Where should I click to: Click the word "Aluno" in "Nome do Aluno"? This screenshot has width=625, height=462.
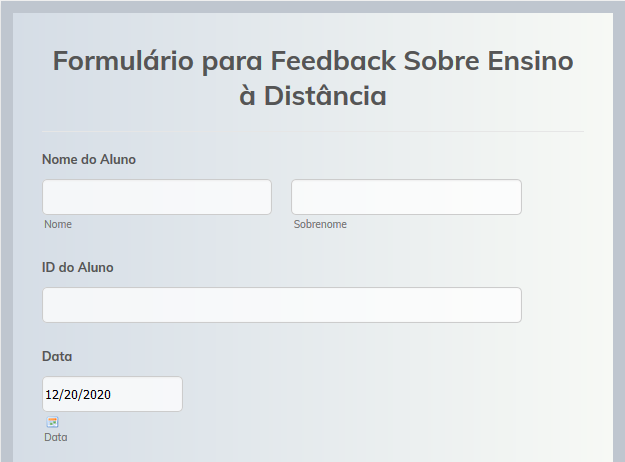(118, 159)
